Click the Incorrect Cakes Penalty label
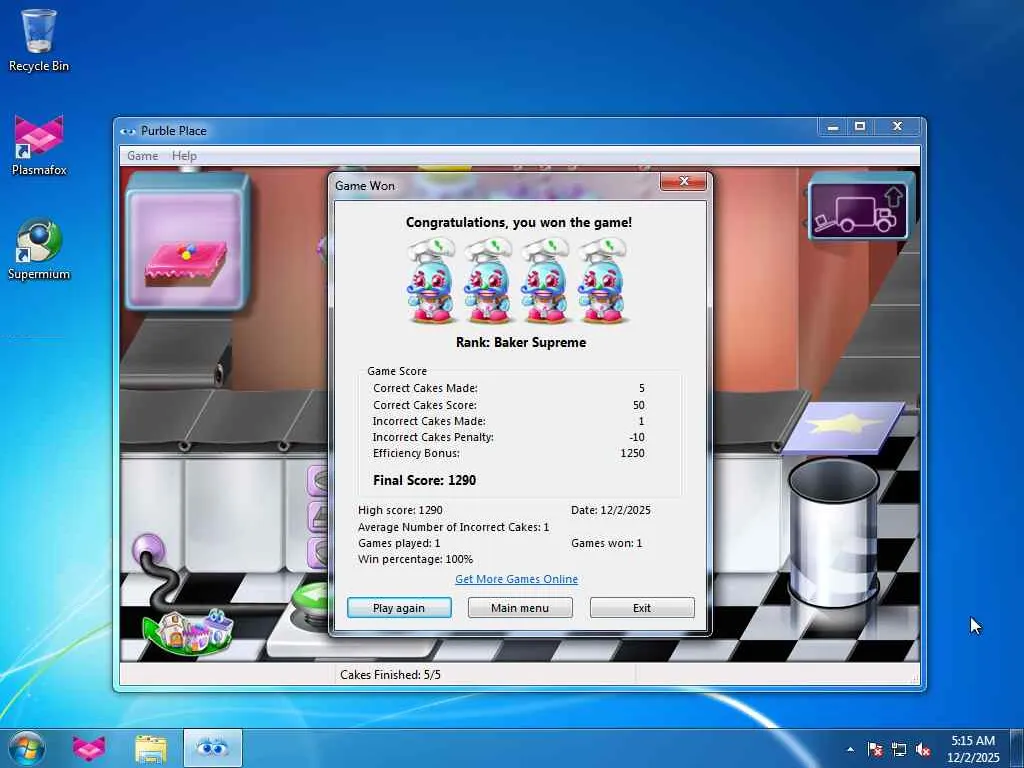 433,437
